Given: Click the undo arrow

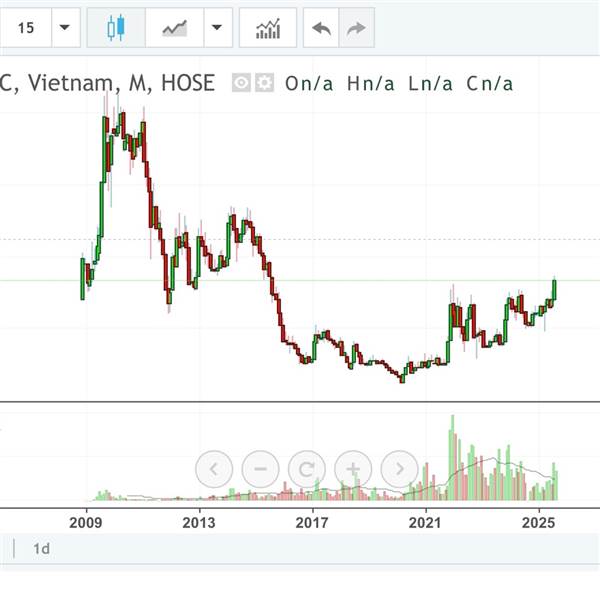Looking at the screenshot, I should point(321,28).
